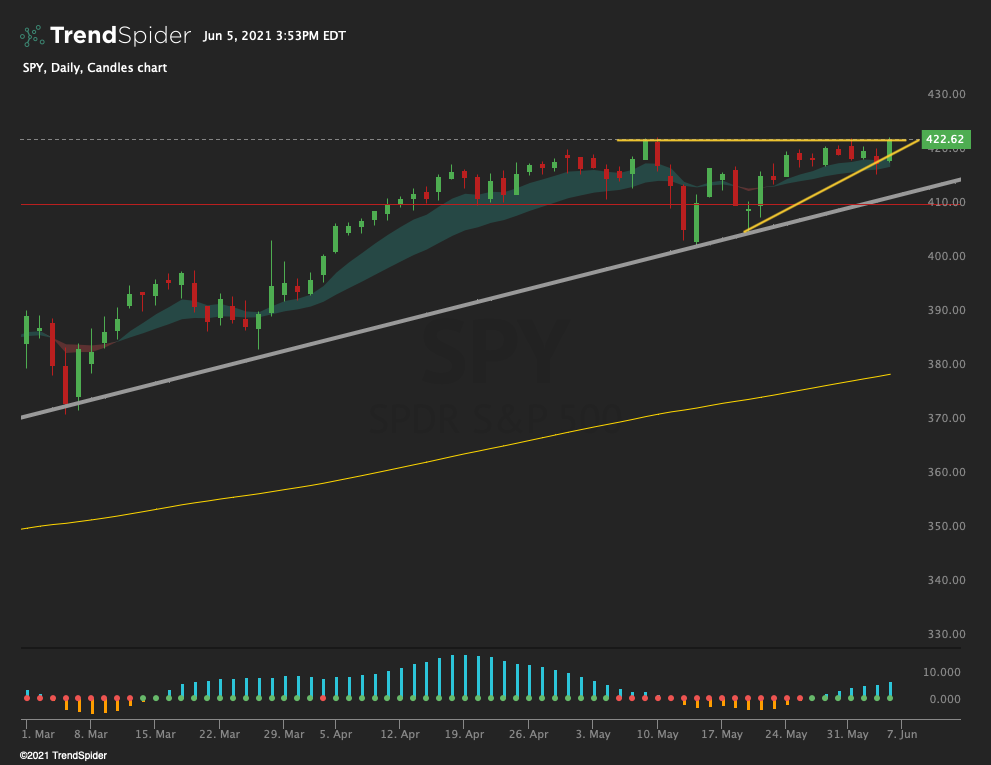Screen dimensions: 991x765
Task: Select the 360.00 price axis label
Action: [x=946, y=472]
